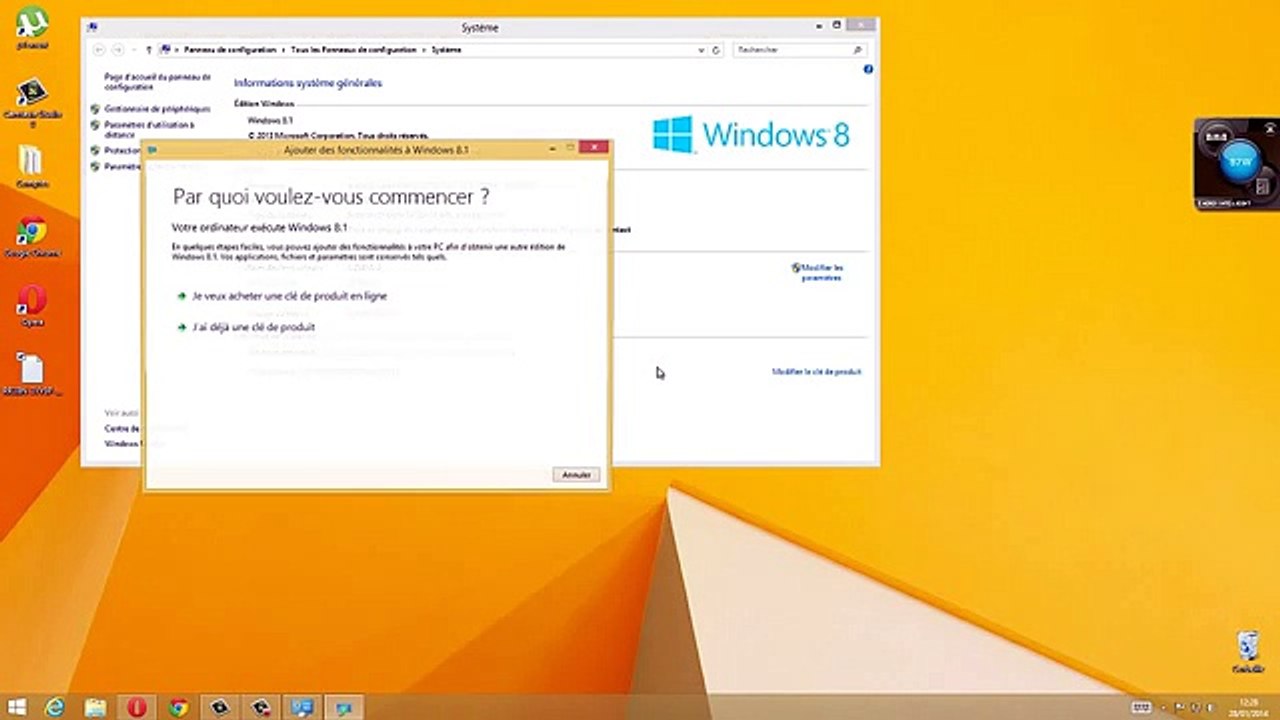1280x720 pixels.
Task: Open the blue help icon in Système window
Action: pyautogui.click(x=868, y=69)
